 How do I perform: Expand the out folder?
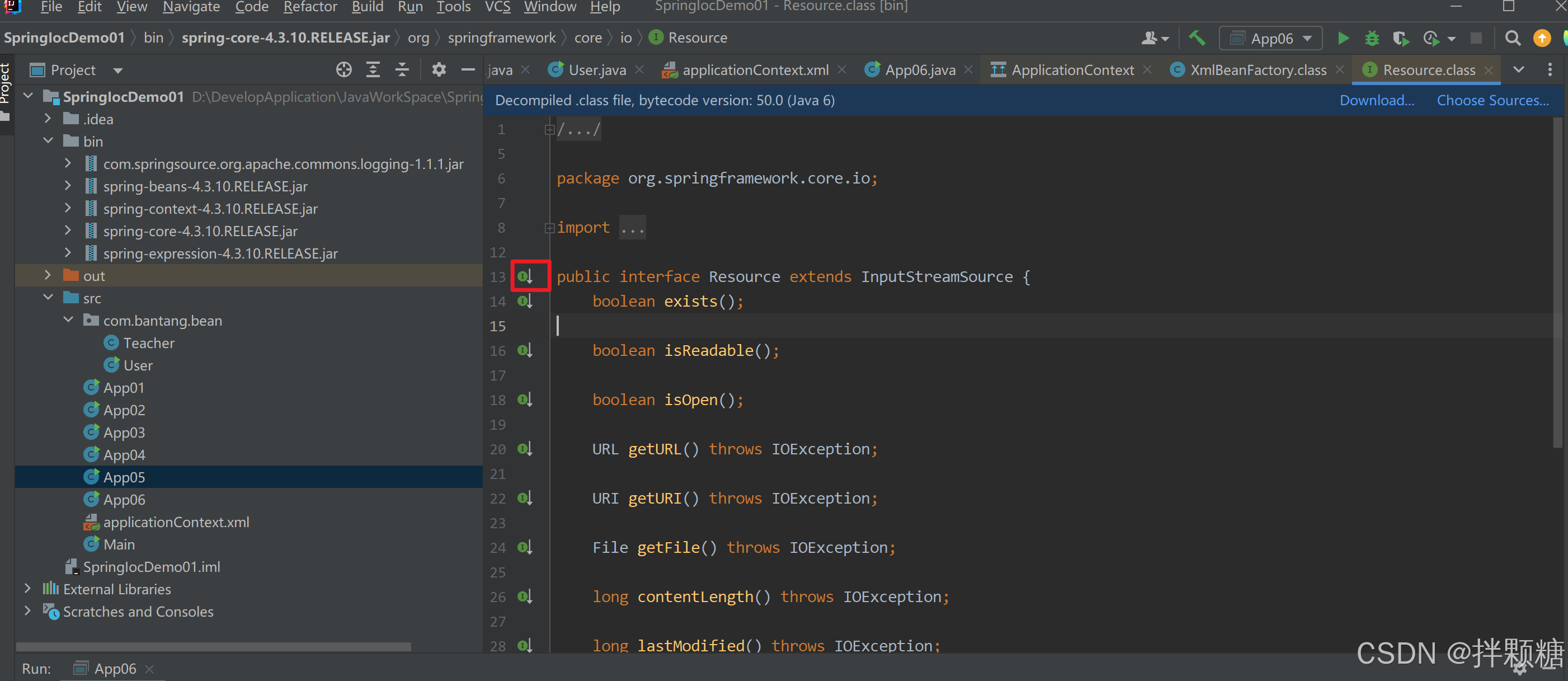point(48,276)
